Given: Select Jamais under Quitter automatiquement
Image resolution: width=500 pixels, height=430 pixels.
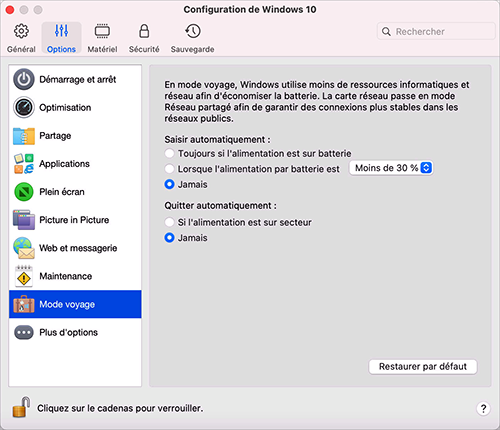Looking at the screenshot, I should pos(169,238).
